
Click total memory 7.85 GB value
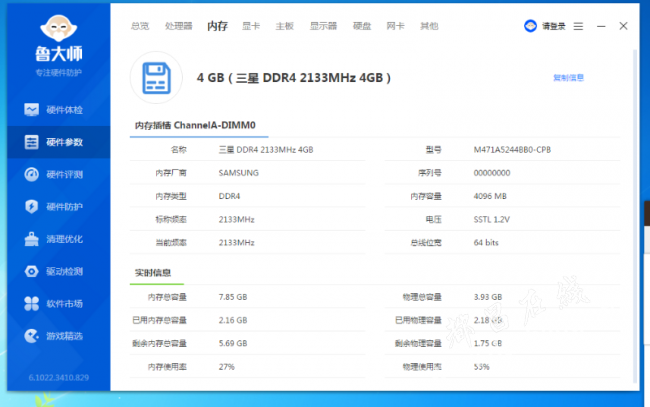(233, 297)
